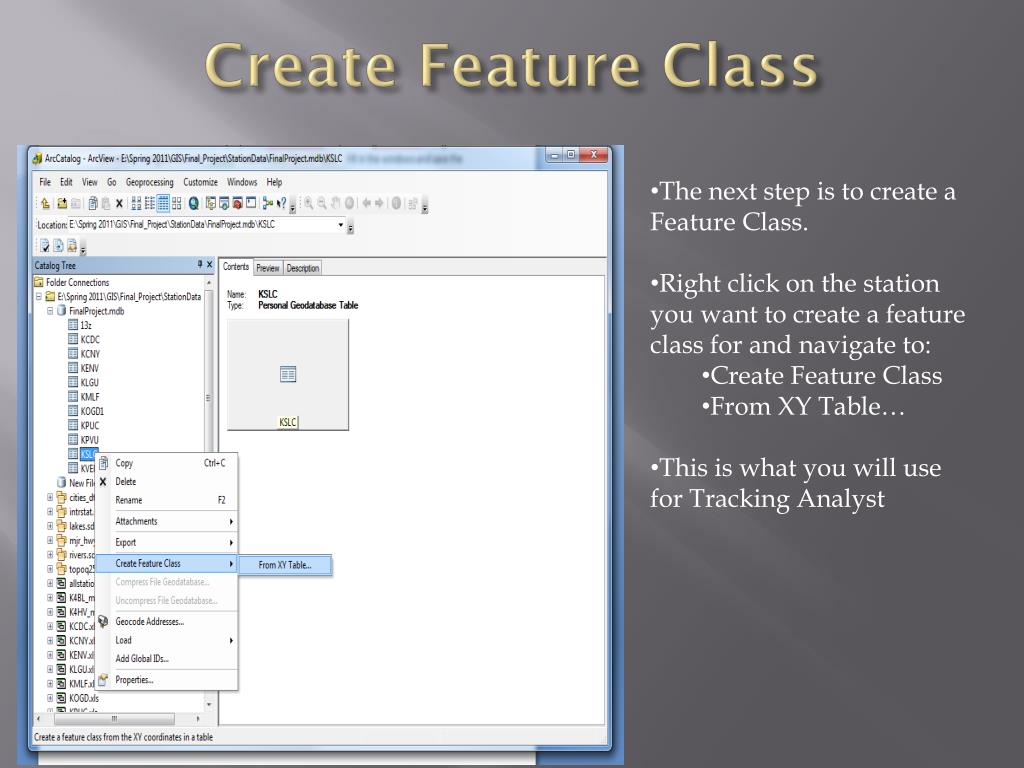Select the KOGD1 table in catalog tree

click(x=86, y=411)
